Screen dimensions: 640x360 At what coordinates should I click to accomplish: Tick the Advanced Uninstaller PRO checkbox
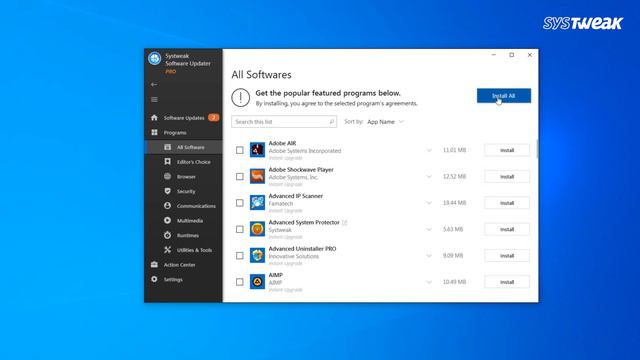pyautogui.click(x=240, y=256)
